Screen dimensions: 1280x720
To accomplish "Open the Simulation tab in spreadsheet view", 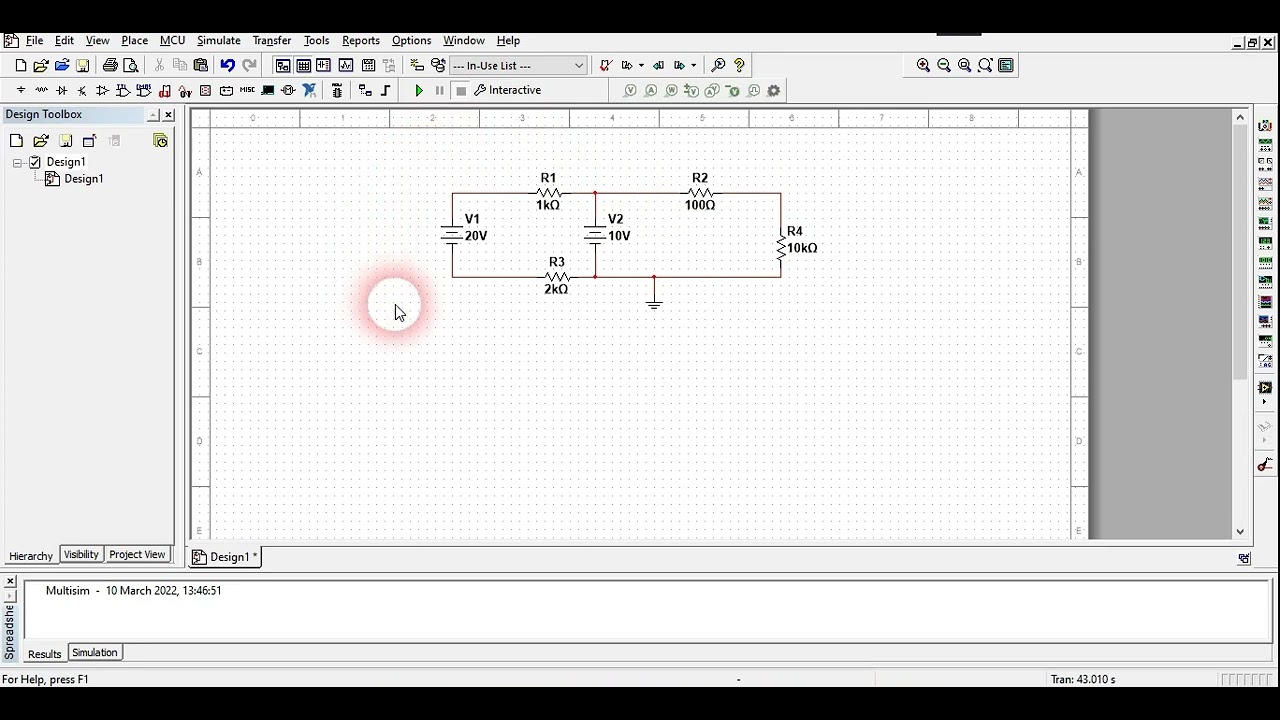I will [95, 653].
